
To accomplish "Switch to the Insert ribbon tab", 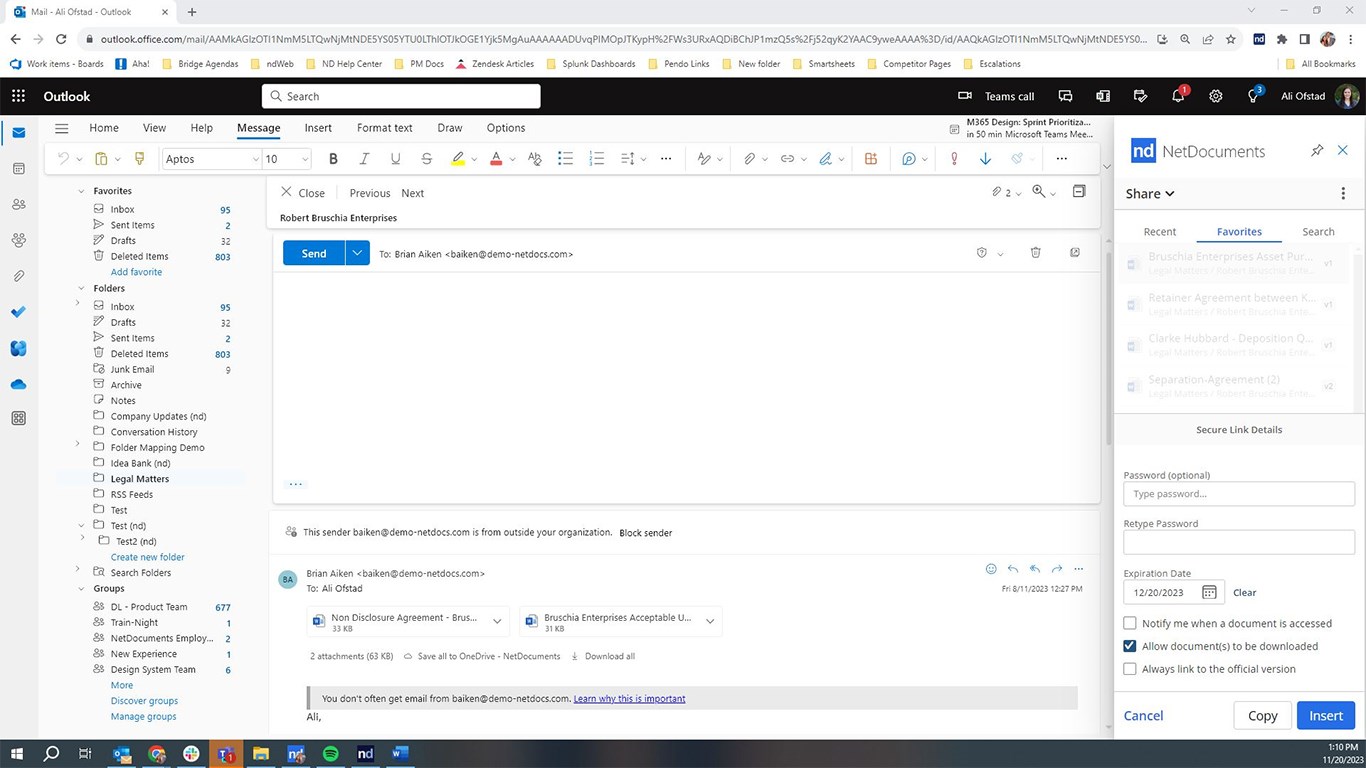I will [x=318, y=128].
